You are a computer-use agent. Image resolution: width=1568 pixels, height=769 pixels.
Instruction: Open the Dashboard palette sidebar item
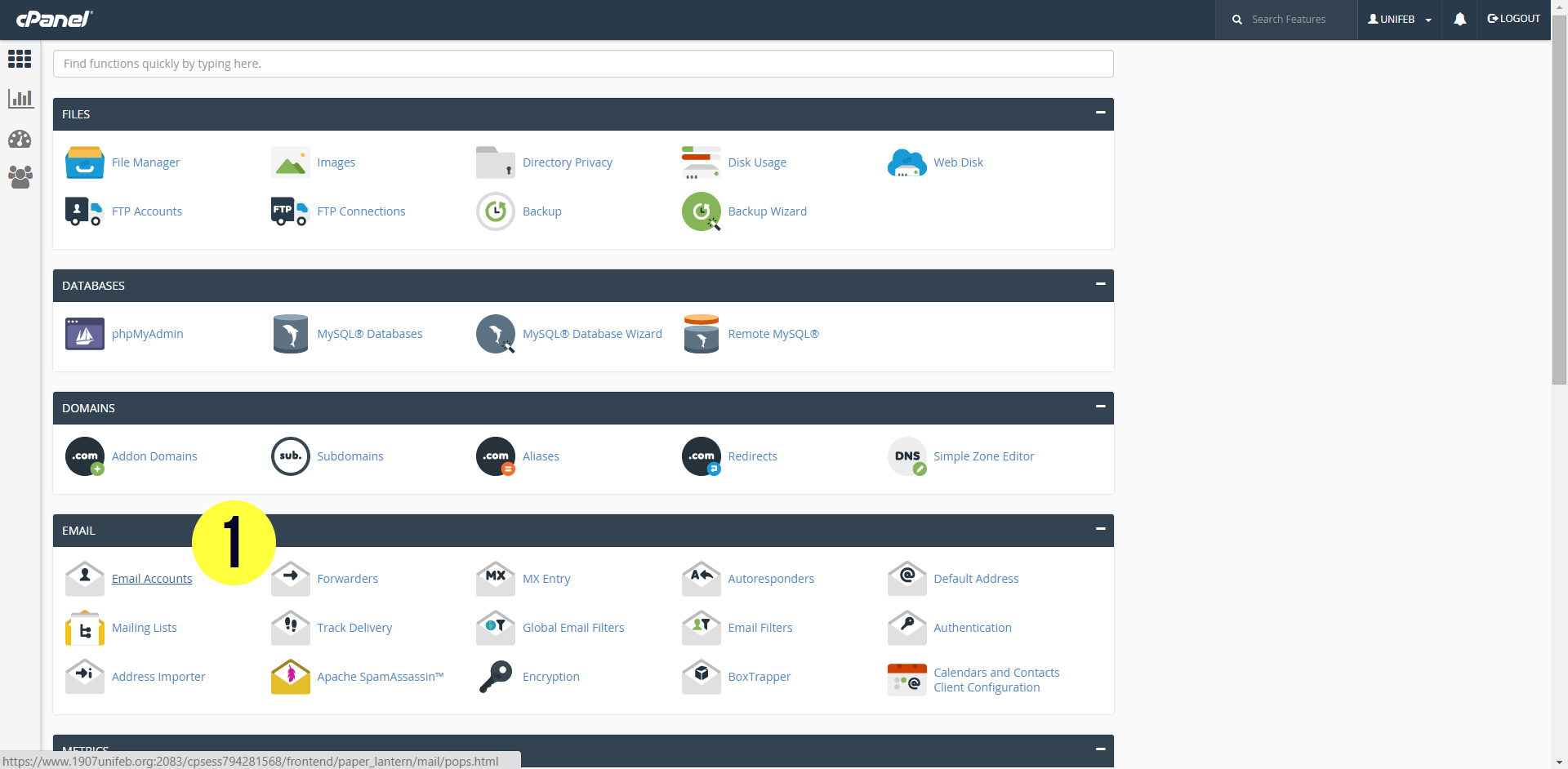click(x=20, y=139)
